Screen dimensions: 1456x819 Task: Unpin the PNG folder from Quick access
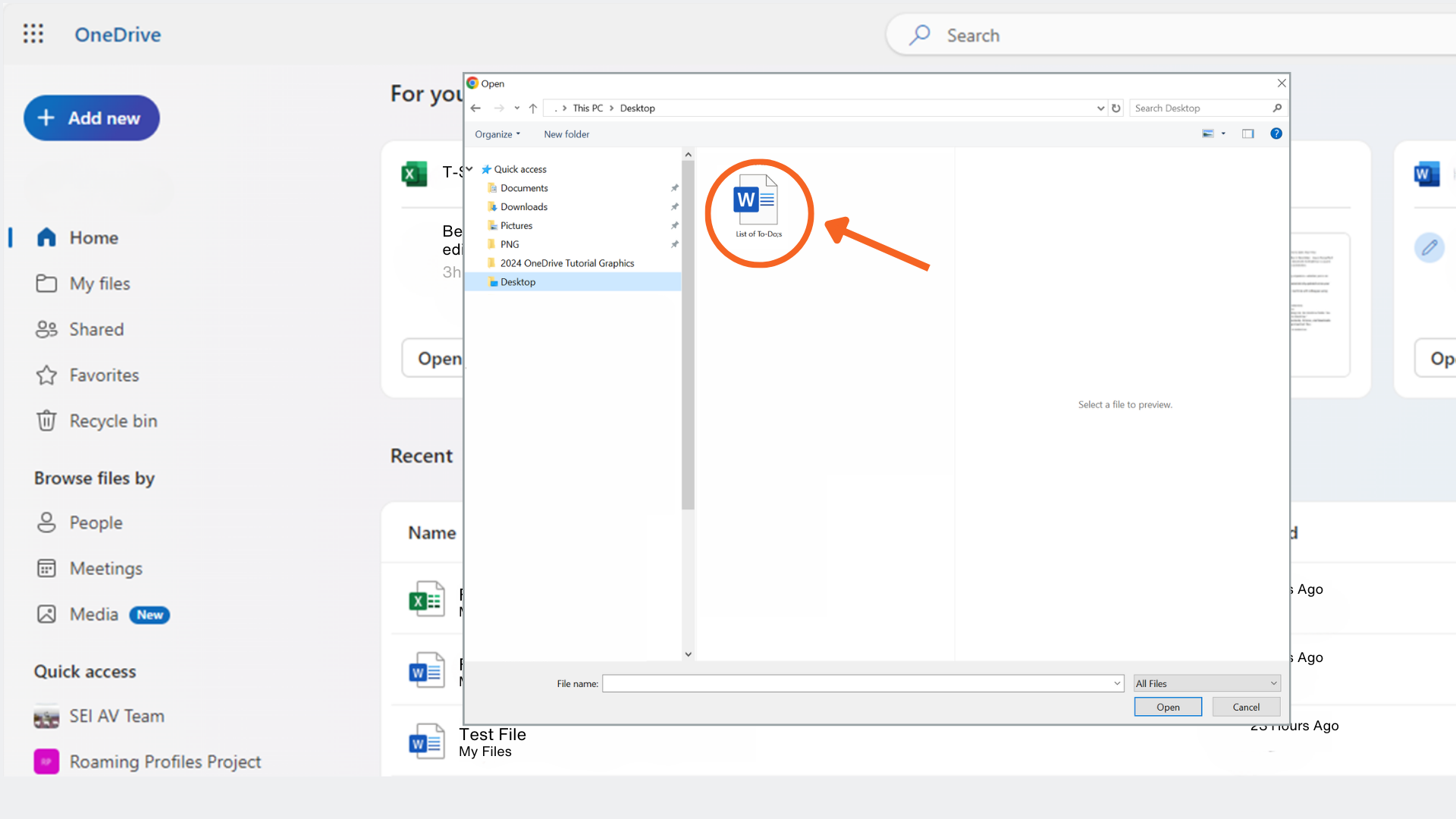(675, 244)
